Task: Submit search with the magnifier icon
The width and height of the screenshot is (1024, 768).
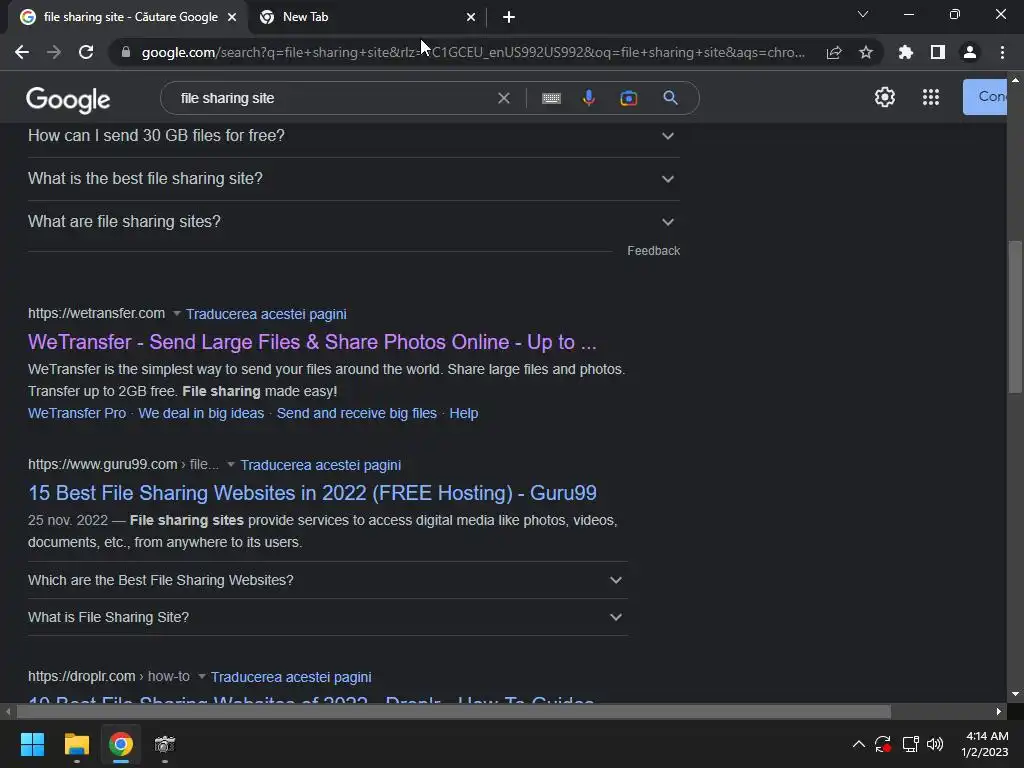Action: coord(670,99)
